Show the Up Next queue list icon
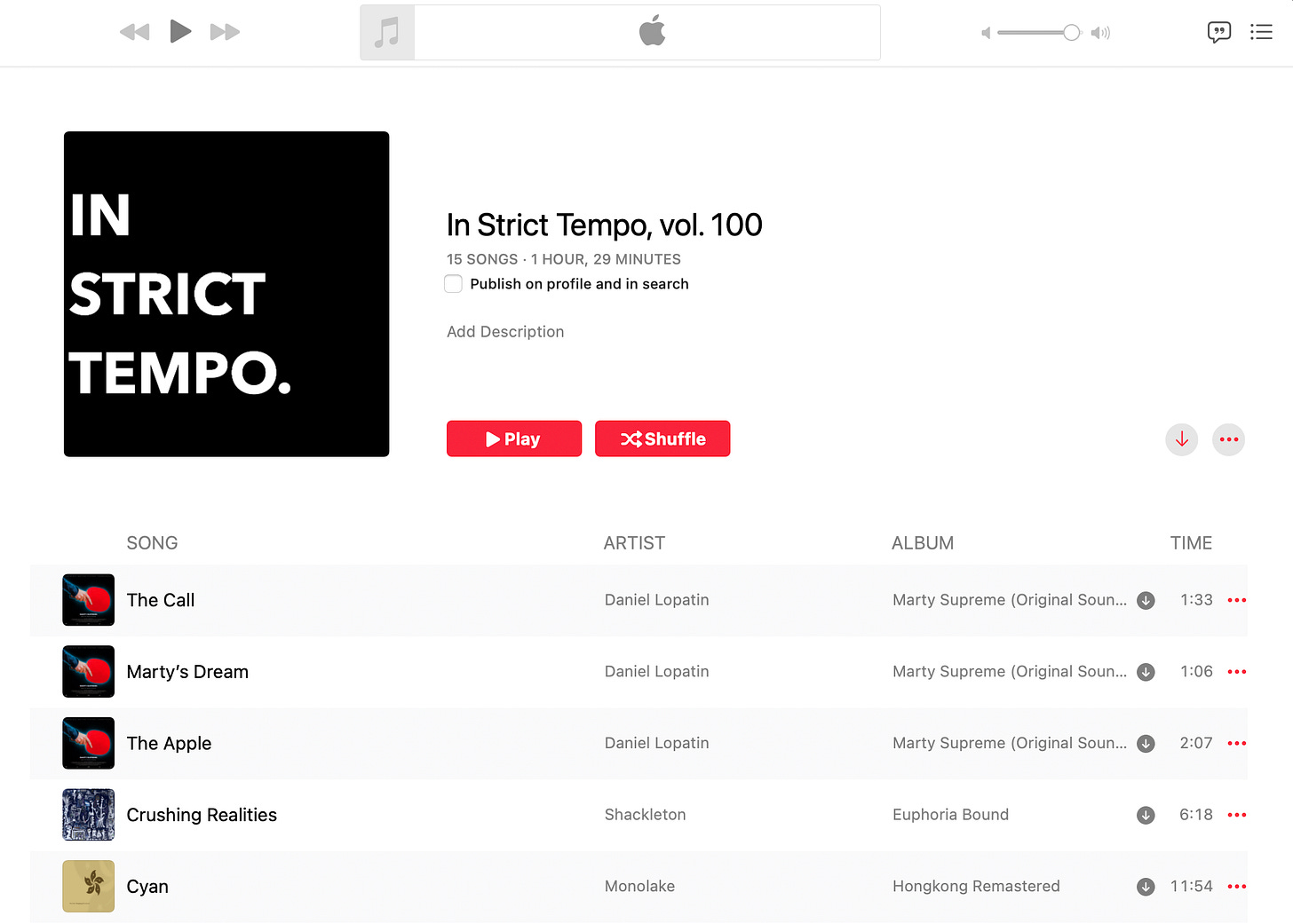The image size is (1293, 924). tap(1261, 32)
